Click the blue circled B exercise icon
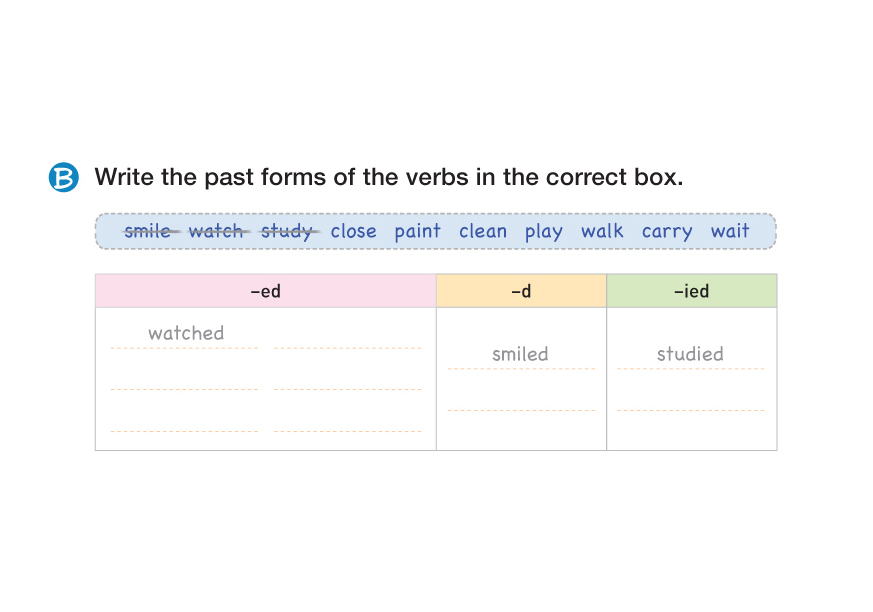 coord(63,177)
